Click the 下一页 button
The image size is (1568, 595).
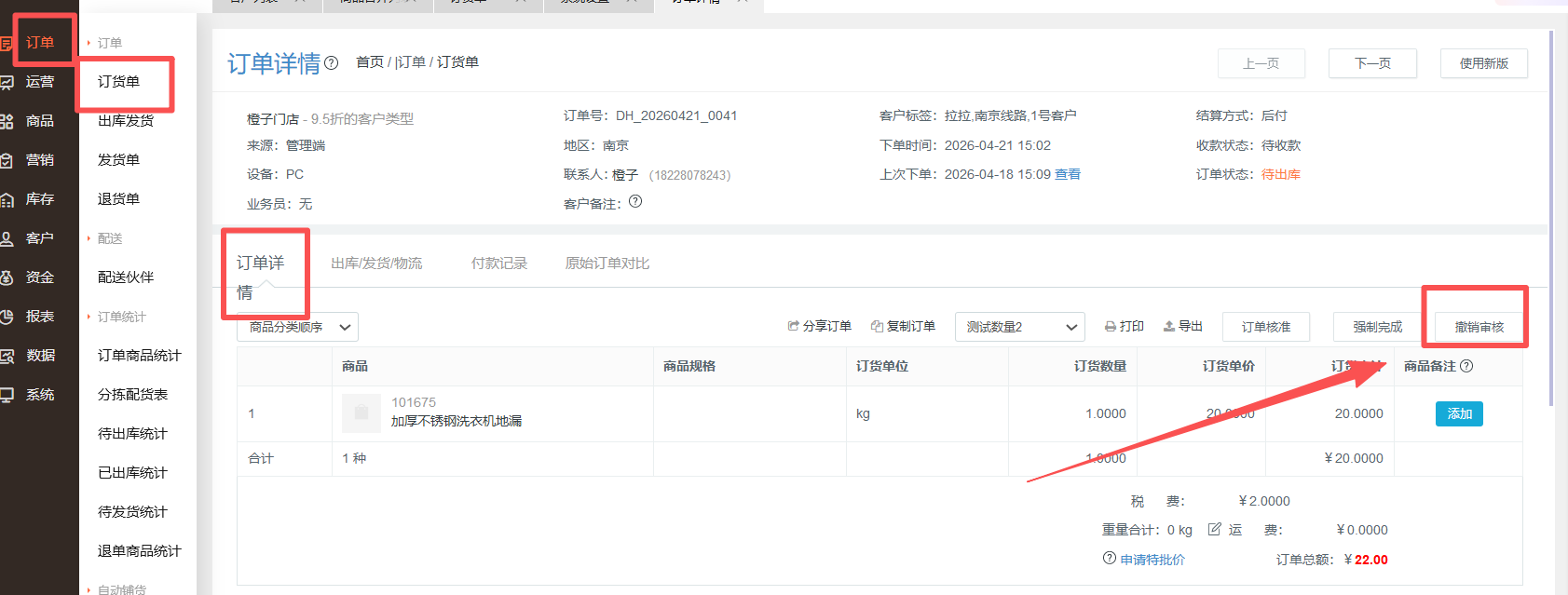pos(1373,63)
